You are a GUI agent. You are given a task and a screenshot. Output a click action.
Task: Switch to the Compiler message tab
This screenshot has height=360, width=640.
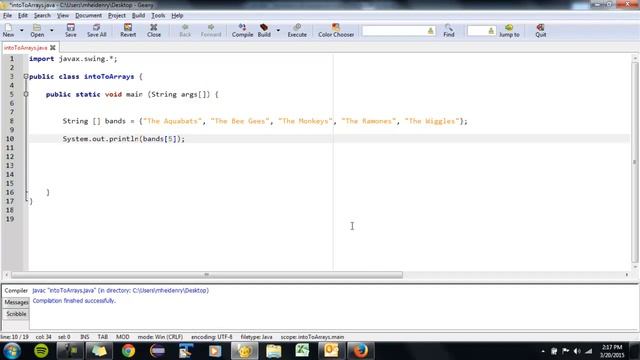coord(16,291)
